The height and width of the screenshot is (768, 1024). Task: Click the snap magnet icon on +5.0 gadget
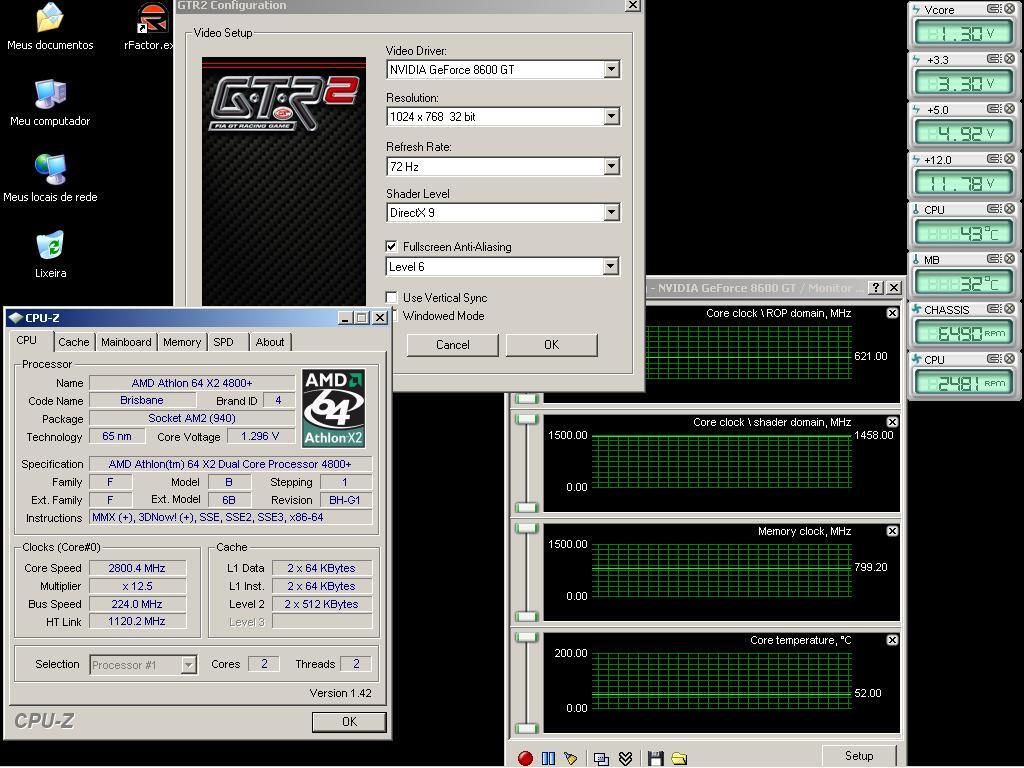click(994, 109)
